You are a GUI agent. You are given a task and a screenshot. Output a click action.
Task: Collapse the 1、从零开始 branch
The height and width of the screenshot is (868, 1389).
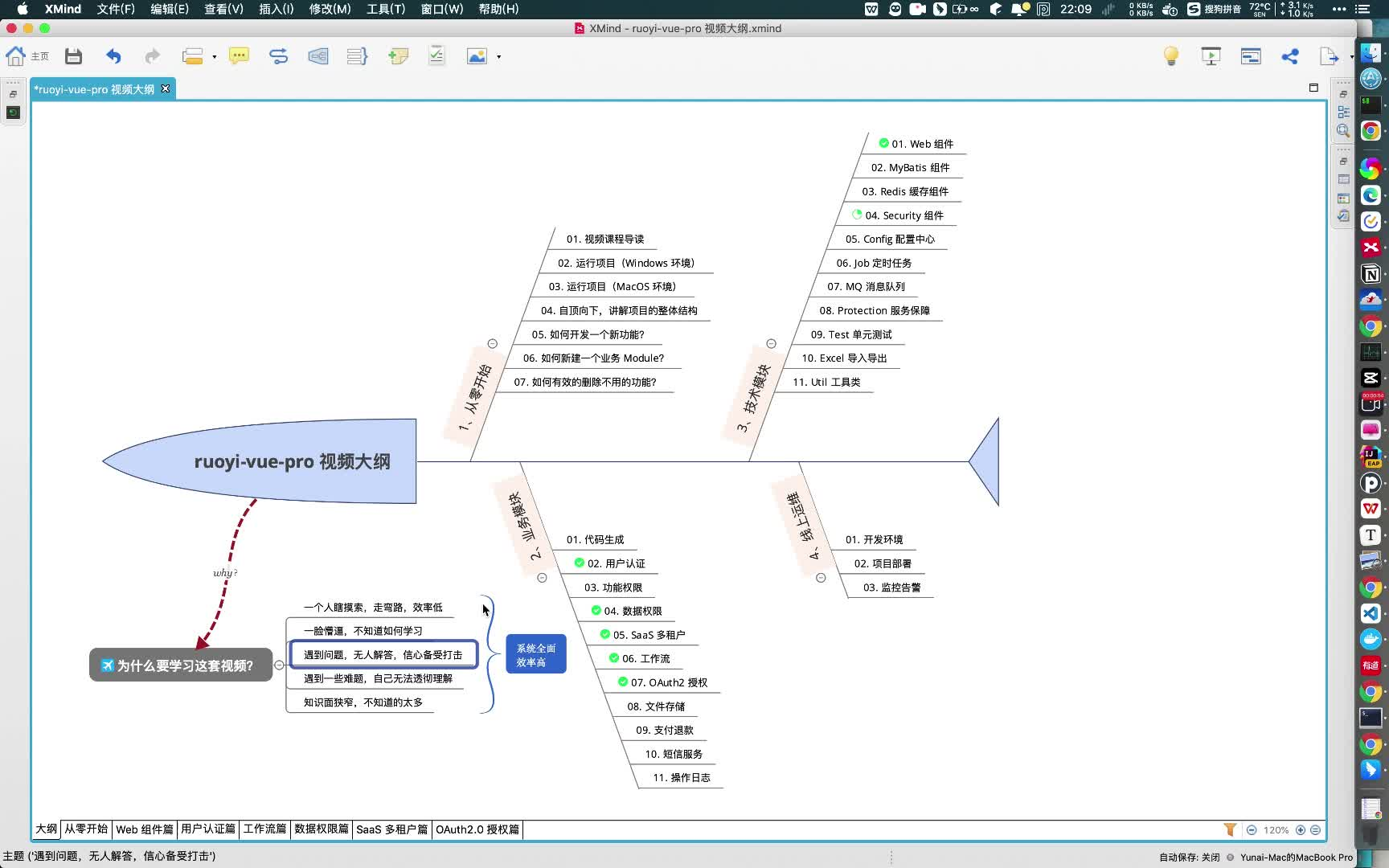coord(492,343)
